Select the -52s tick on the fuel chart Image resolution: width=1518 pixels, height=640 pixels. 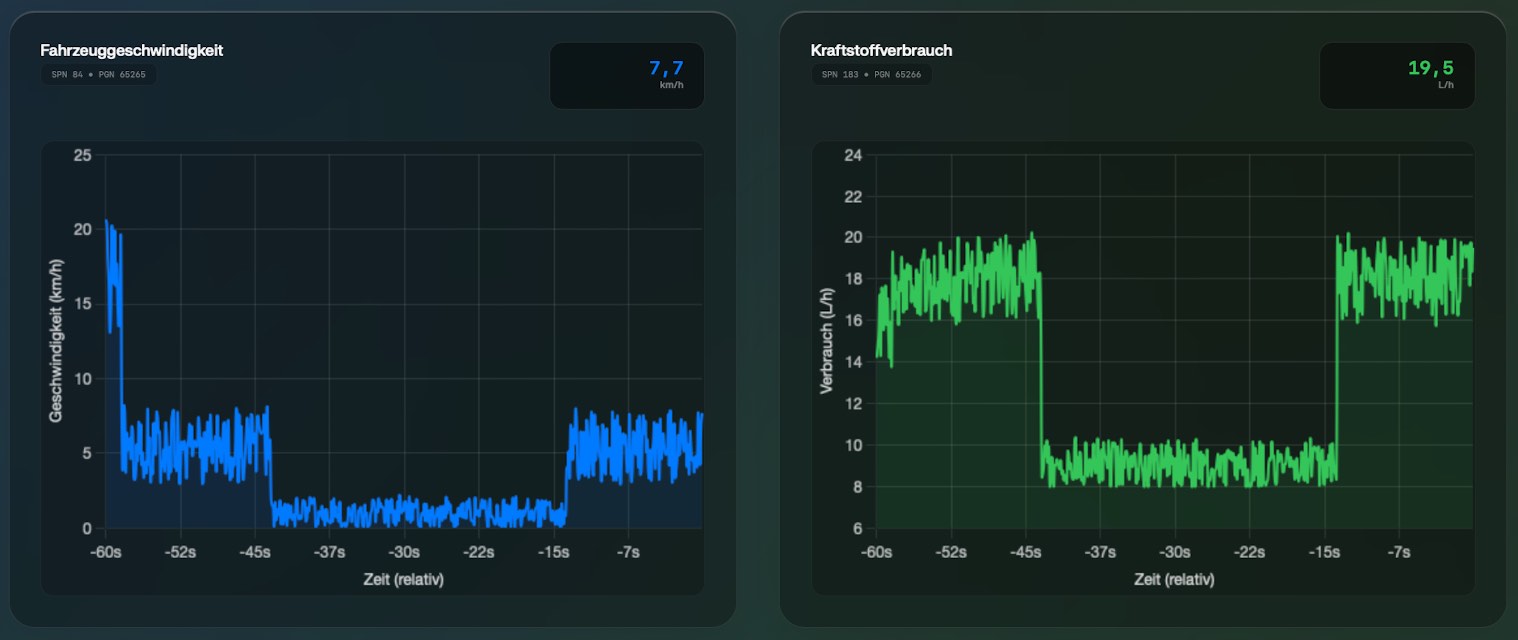(x=951, y=552)
